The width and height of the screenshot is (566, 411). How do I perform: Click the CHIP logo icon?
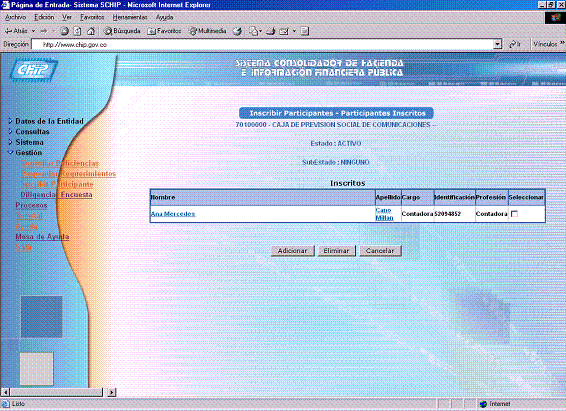coord(34,69)
